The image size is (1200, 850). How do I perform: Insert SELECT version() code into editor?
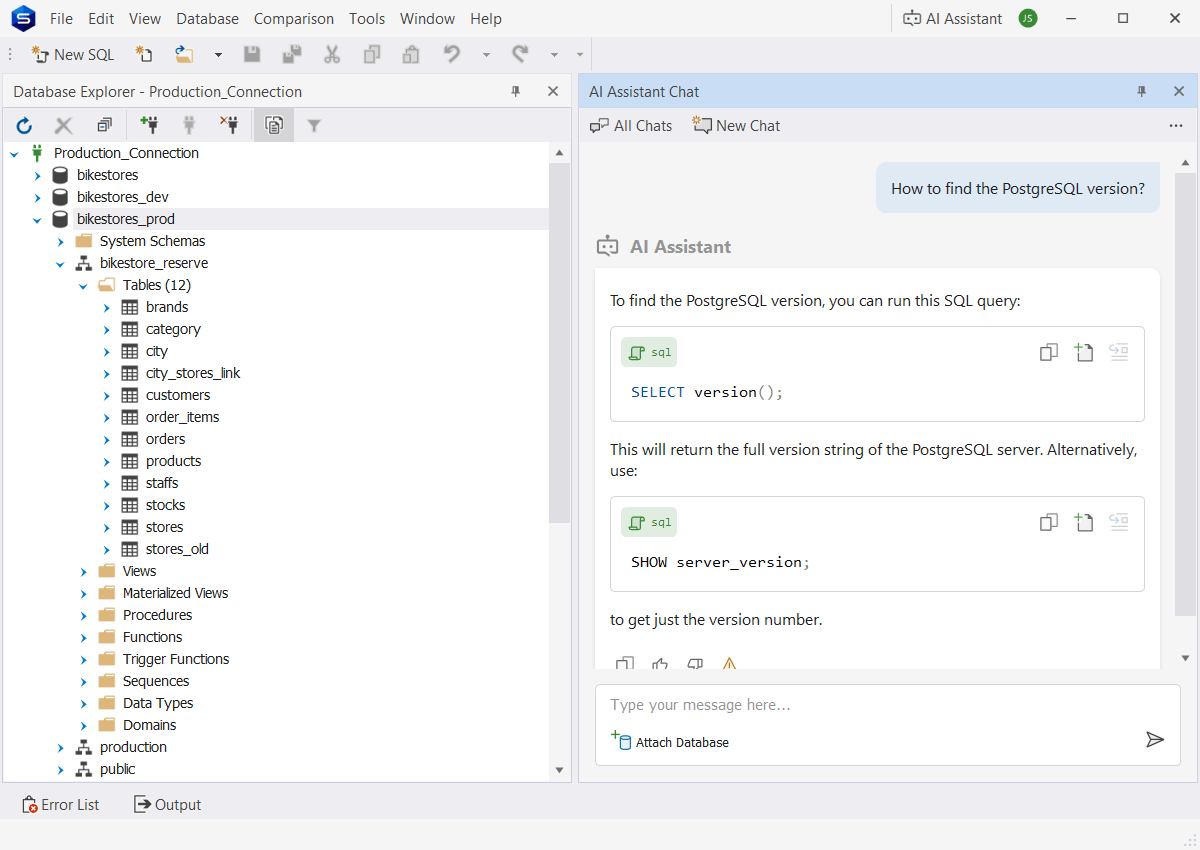click(1119, 352)
